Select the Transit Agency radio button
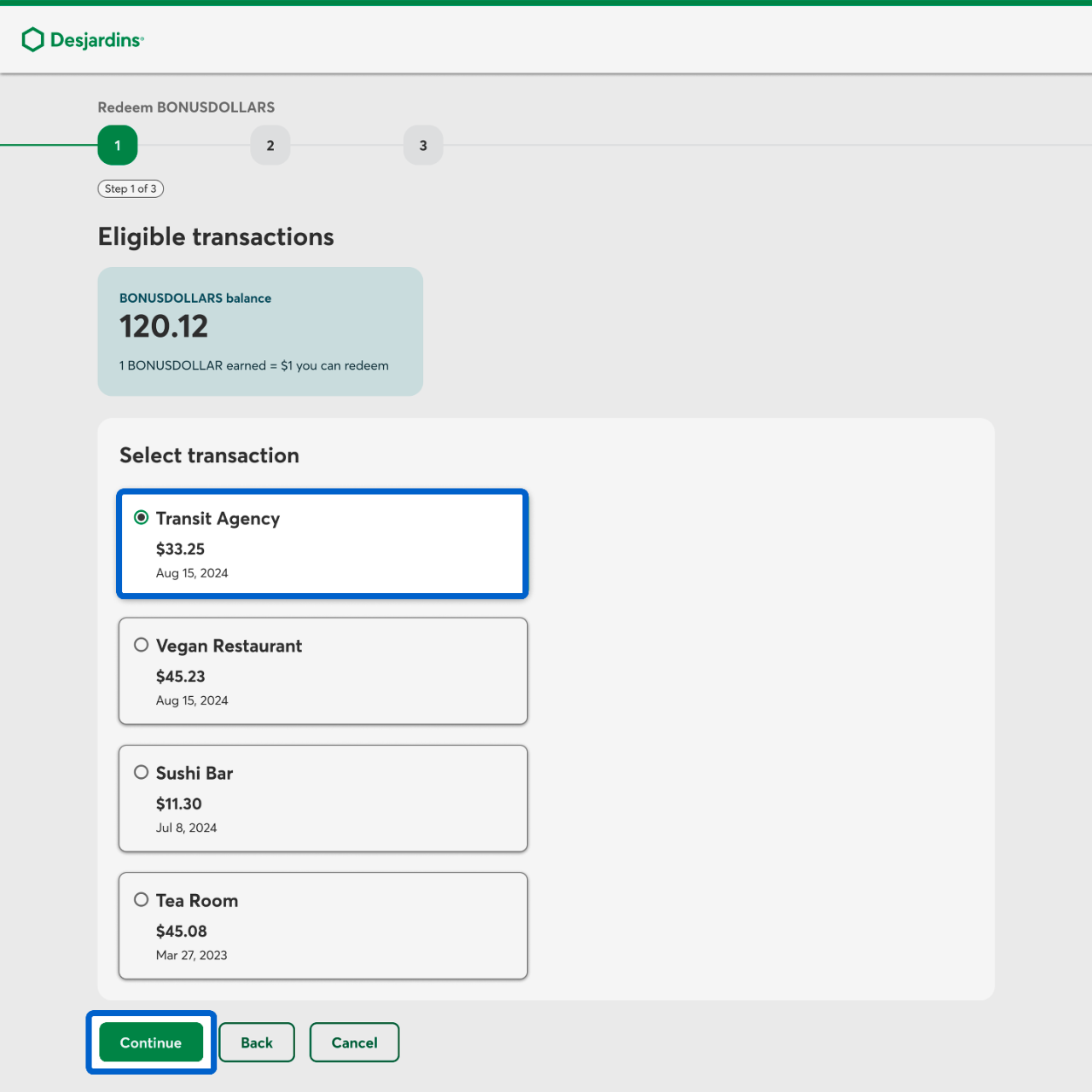The image size is (1092, 1092). coord(142,518)
